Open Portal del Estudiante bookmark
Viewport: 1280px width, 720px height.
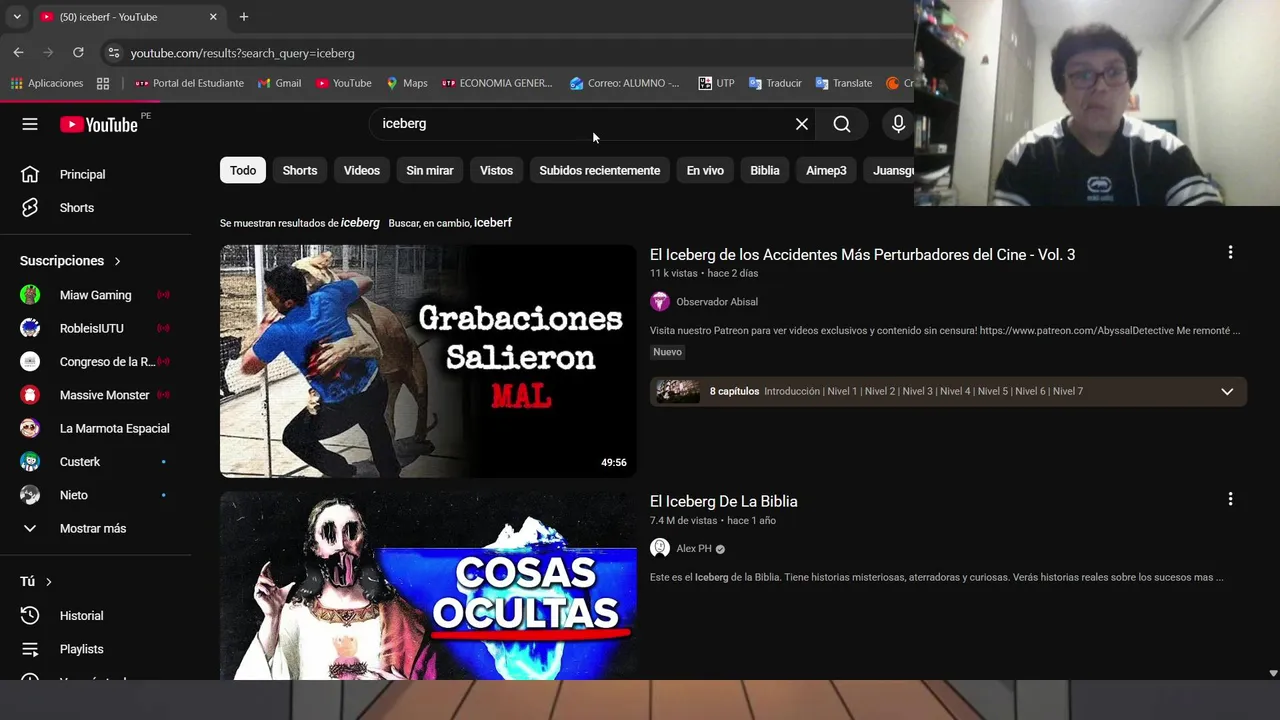(x=189, y=83)
